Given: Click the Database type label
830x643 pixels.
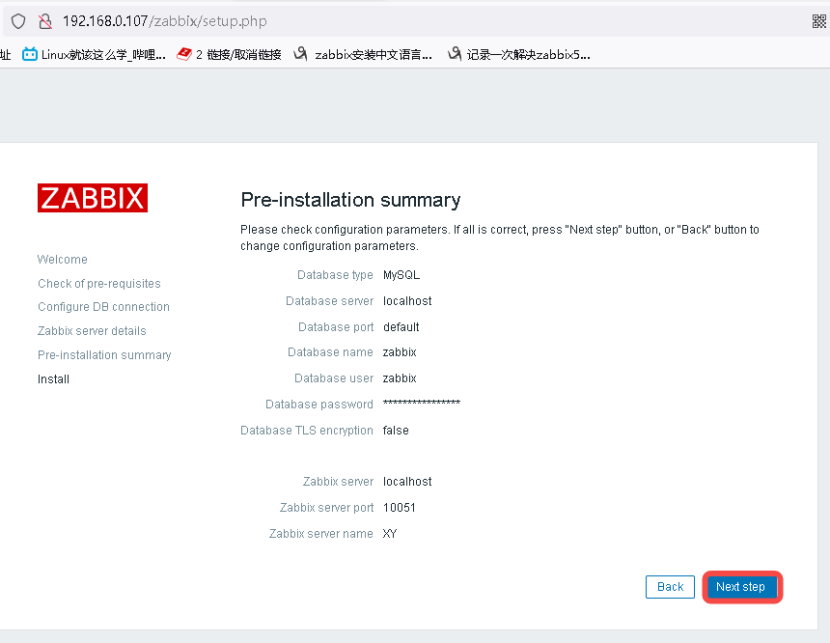Looking at the screenshot, I should pyautogui.click(x=335, y=275).
